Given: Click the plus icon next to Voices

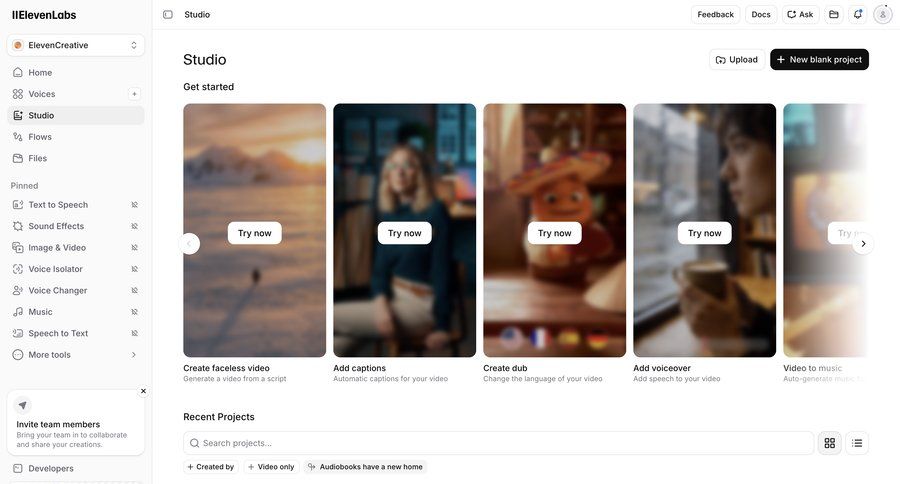Looking at the screenshot, I should coord(134,94).
